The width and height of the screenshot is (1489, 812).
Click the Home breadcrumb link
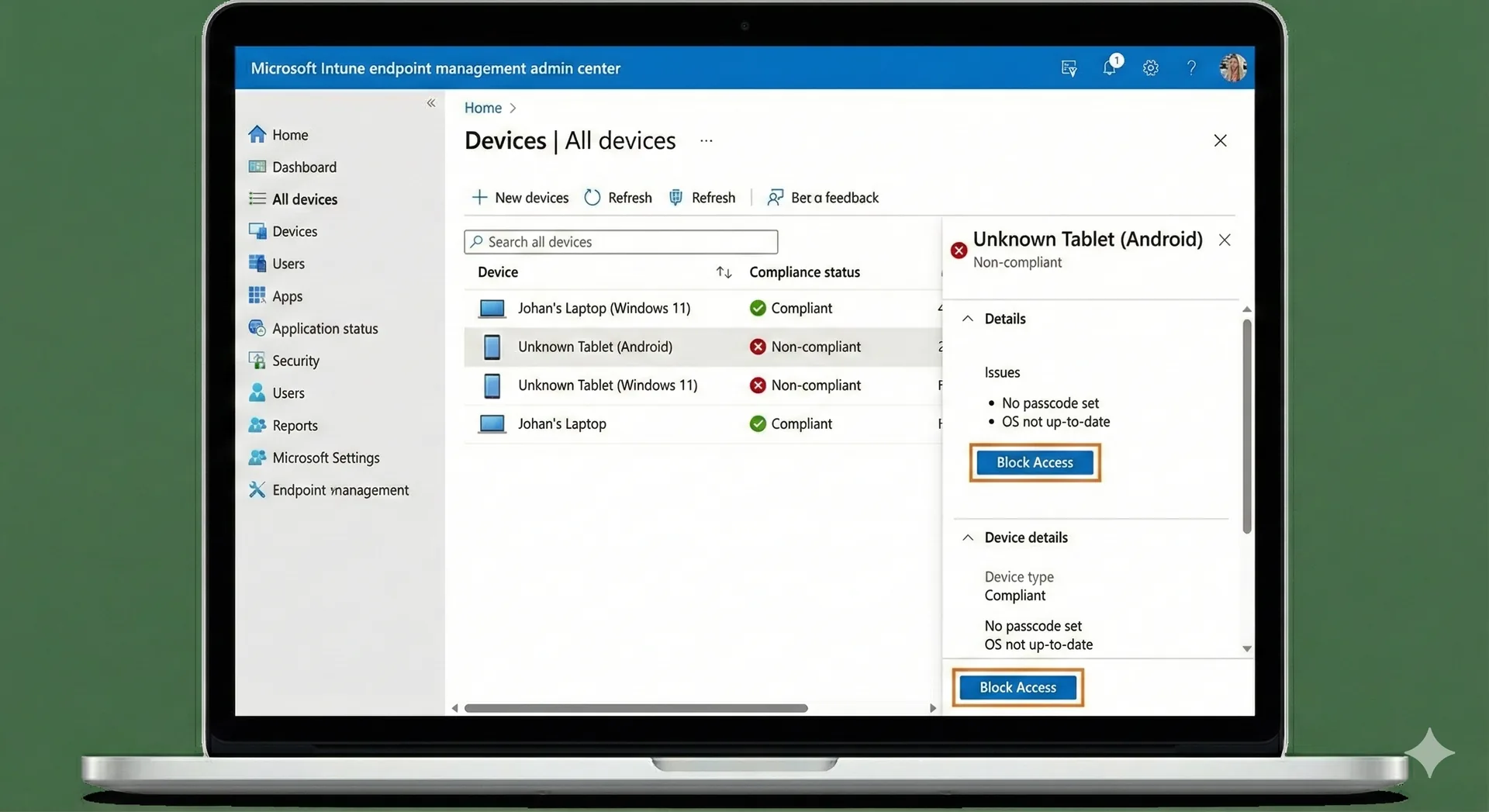pyautogui.click(x=482, y=108)
